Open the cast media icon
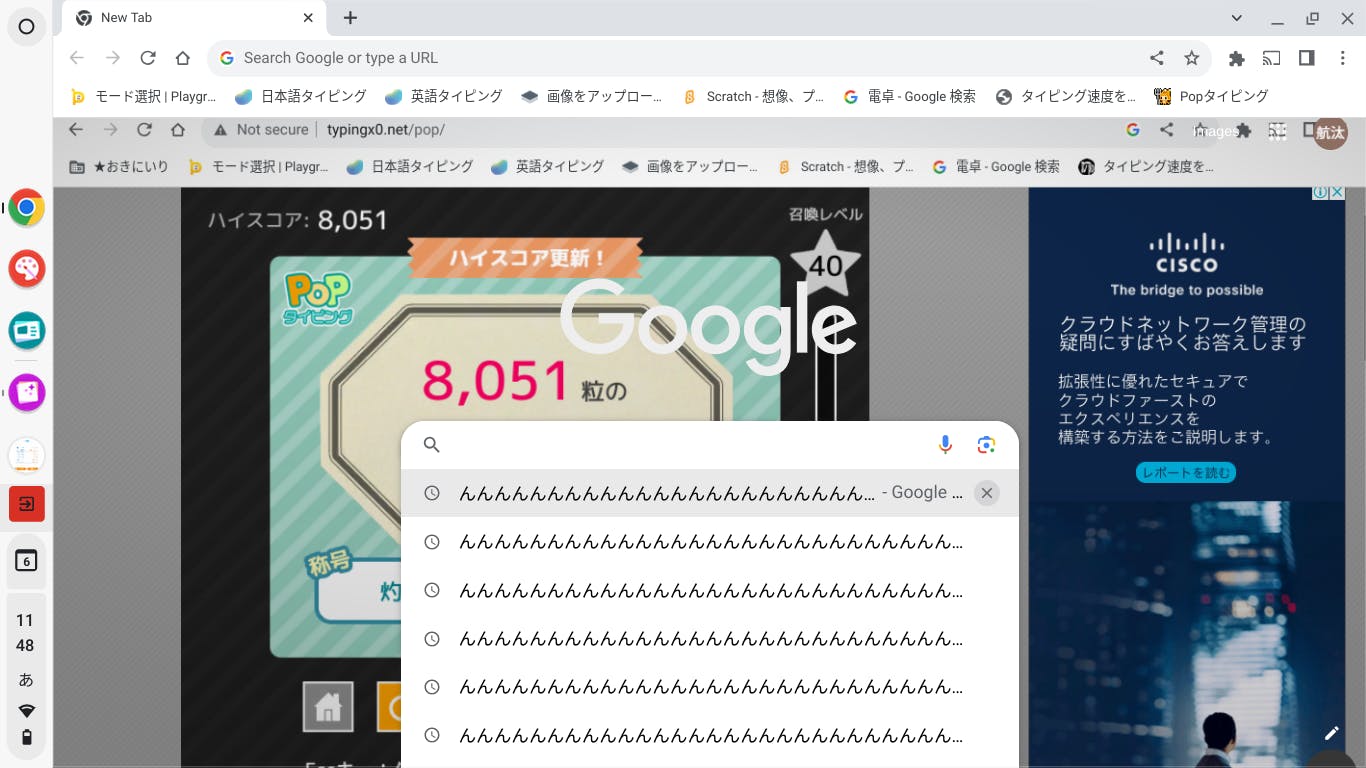1366x768 pixels. 1271,58
